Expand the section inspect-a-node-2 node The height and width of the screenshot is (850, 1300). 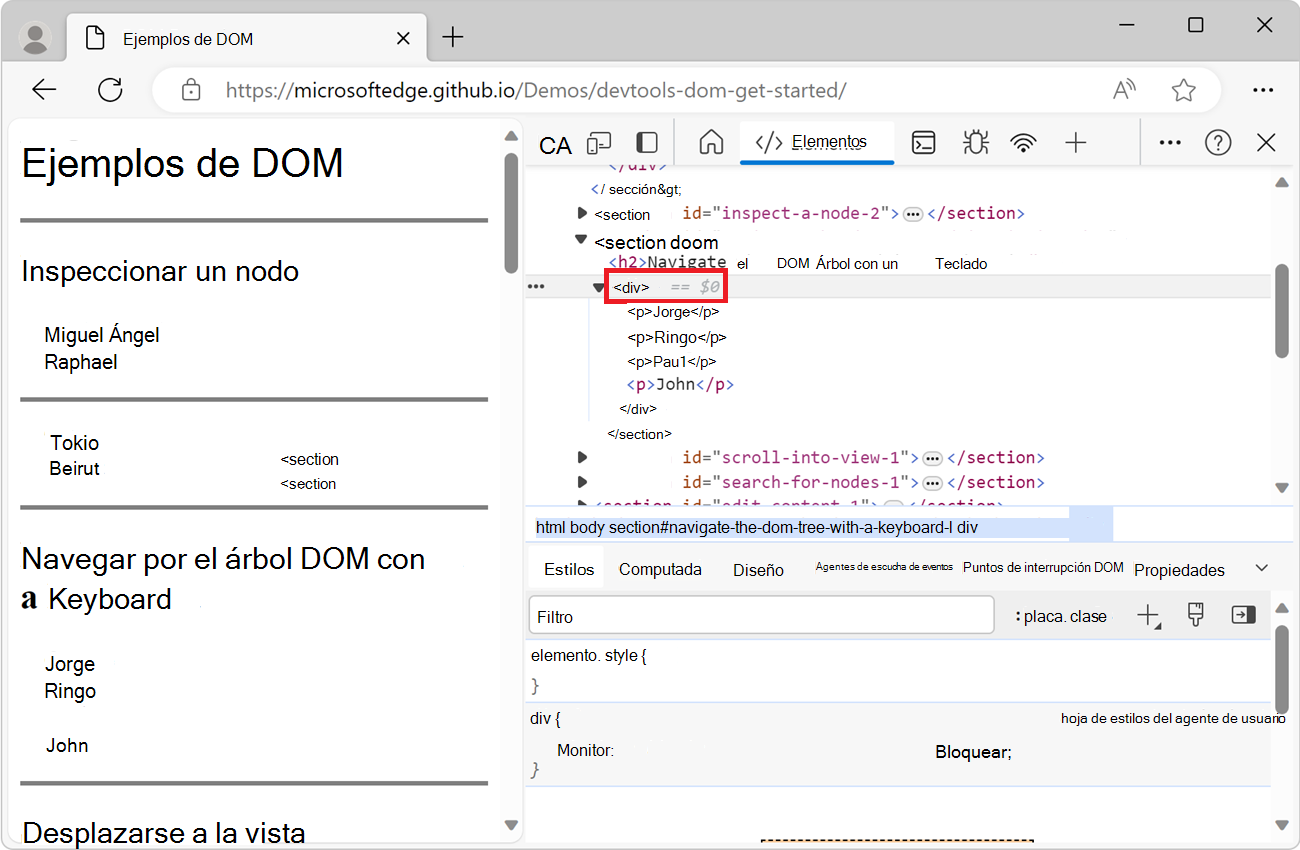[x=582, y=213]
